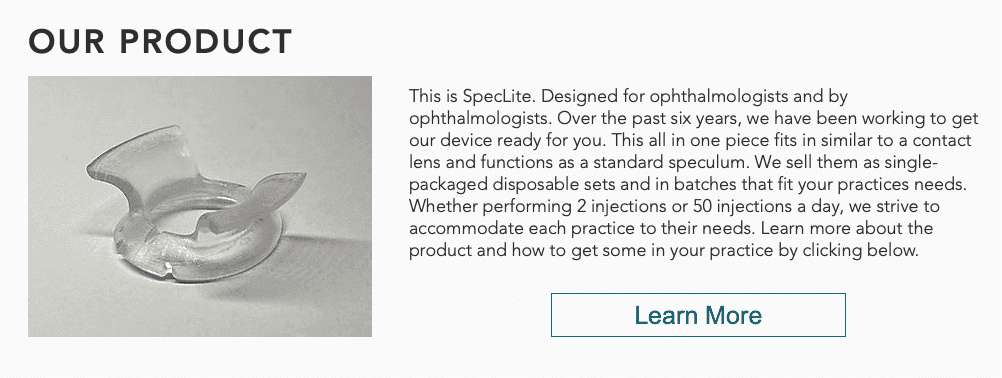Click the word PRODUCT in the heading

[206, 42]
